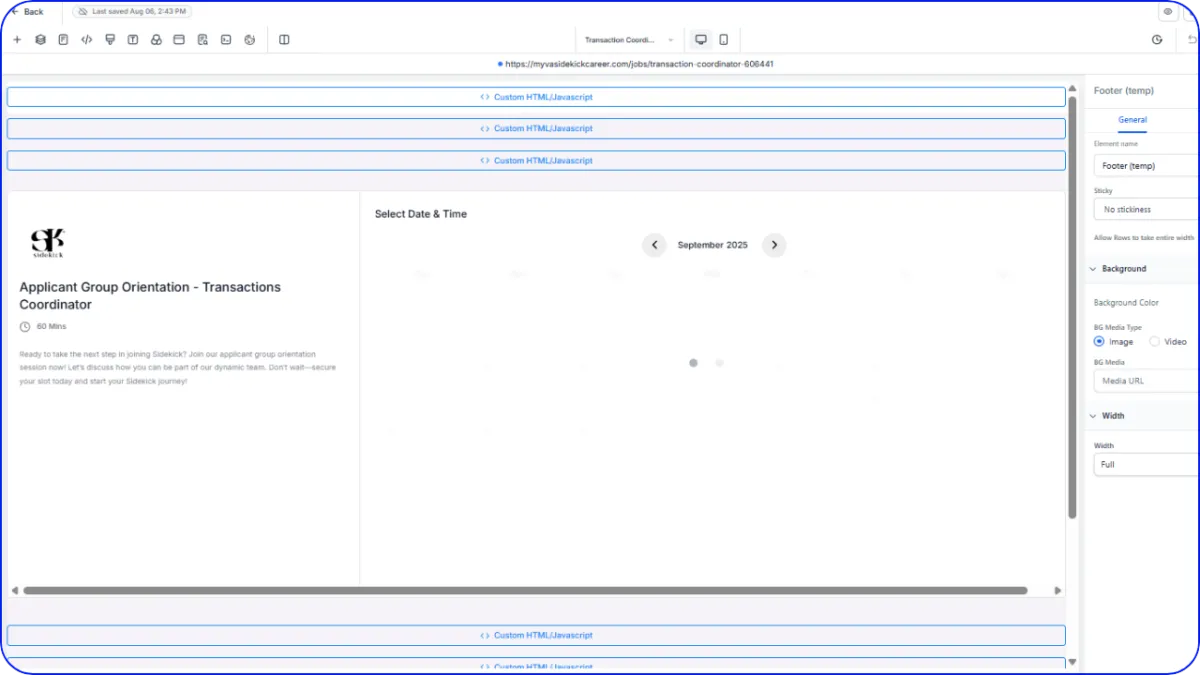Screen dimensions: 1200x675
Task: Go to next month after September 2025
Action: (x=774, y=245)
